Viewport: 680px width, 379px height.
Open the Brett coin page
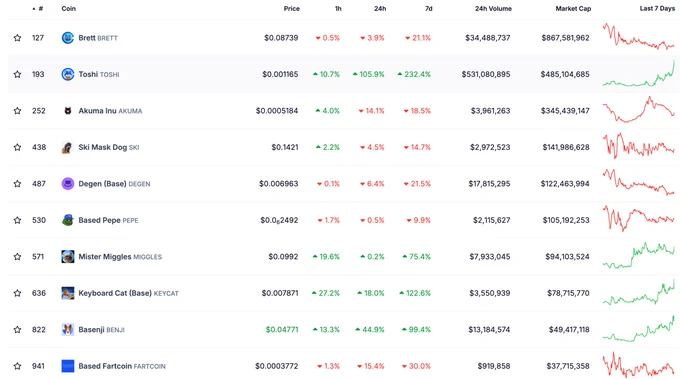pos(98,38)
